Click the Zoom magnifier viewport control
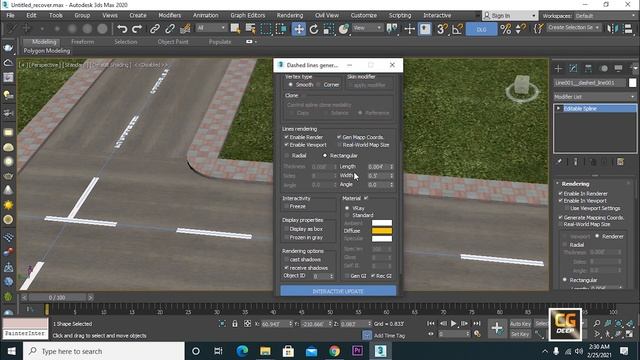 (x=597, y=324)
